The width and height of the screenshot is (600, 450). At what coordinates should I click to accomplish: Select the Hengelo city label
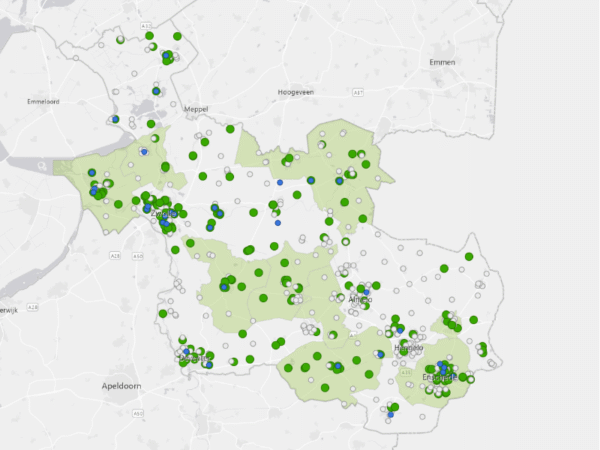pos(410,347)
